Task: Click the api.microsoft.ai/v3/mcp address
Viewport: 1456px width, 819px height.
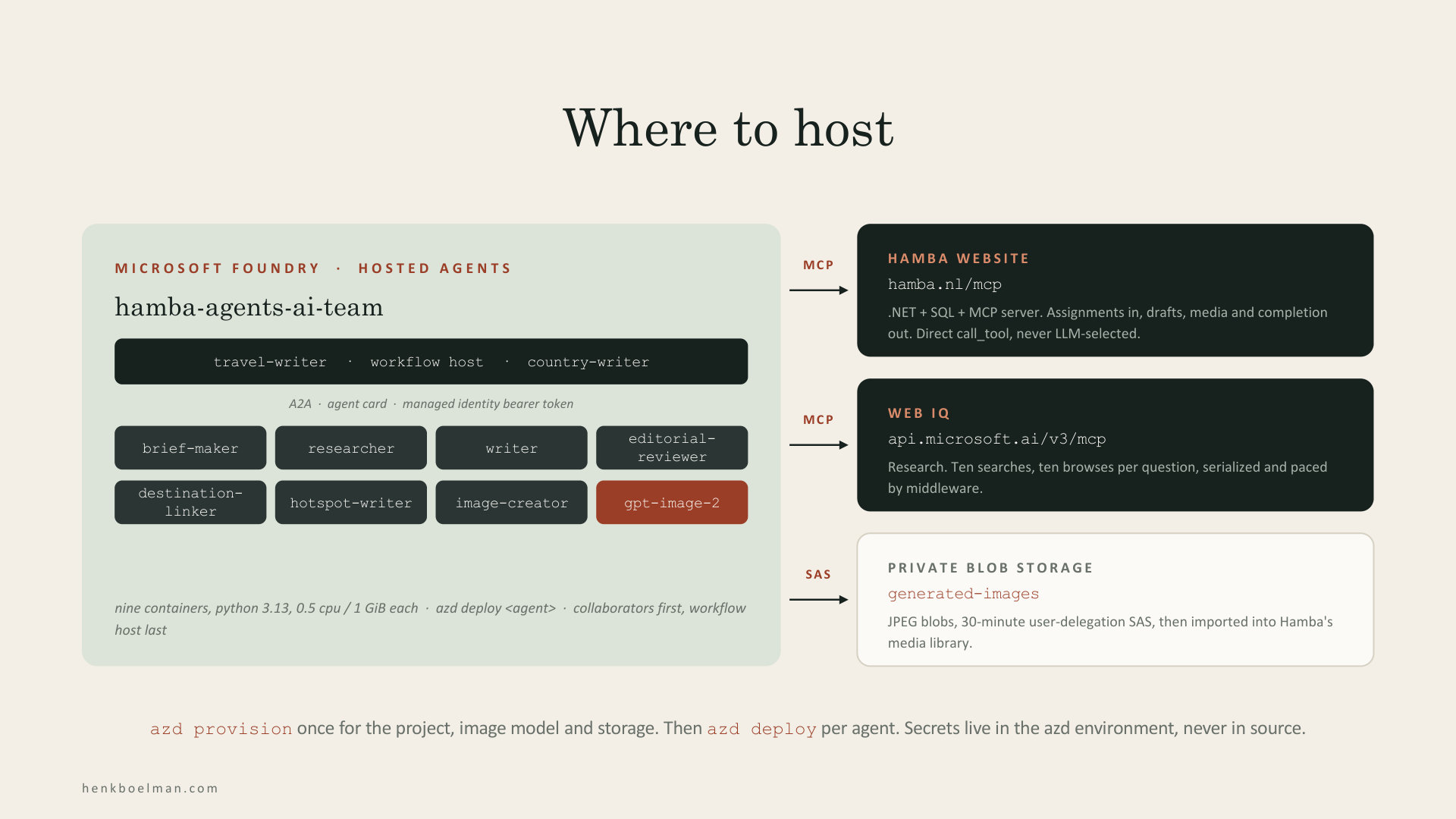Action: [x=997, y=439]
